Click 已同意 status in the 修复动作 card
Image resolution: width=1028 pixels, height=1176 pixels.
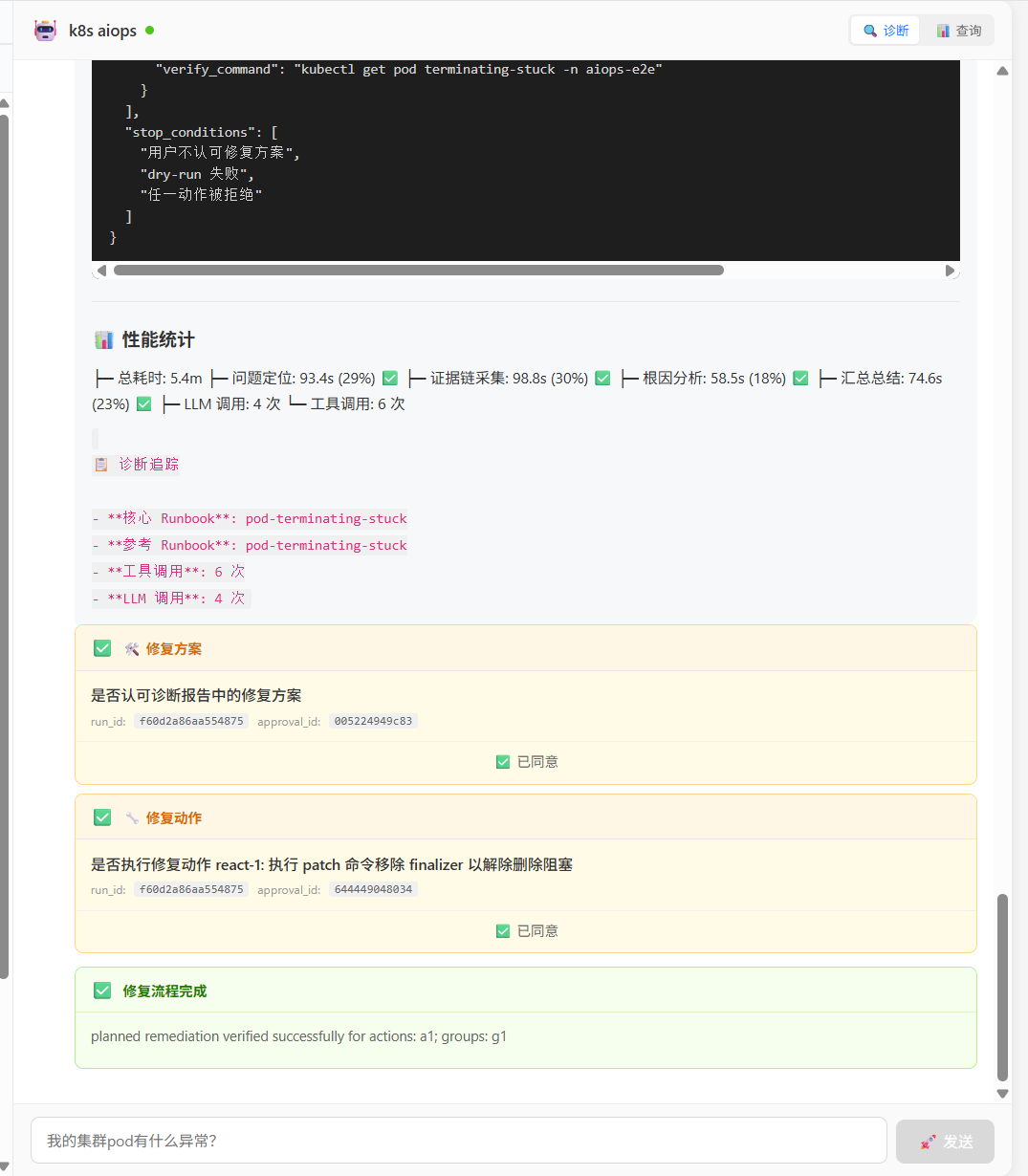[x=527, y=931]
